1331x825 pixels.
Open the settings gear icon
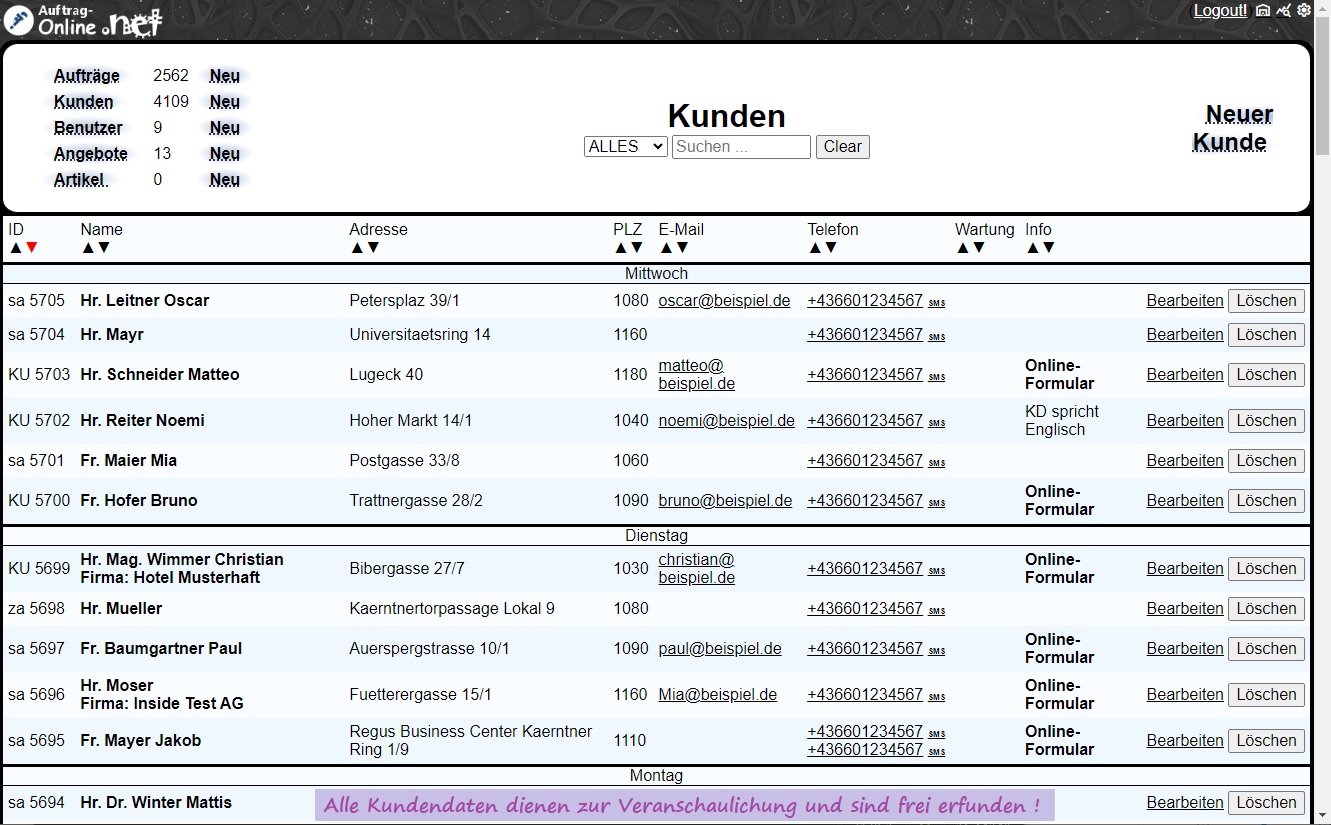pos(1304,10)
